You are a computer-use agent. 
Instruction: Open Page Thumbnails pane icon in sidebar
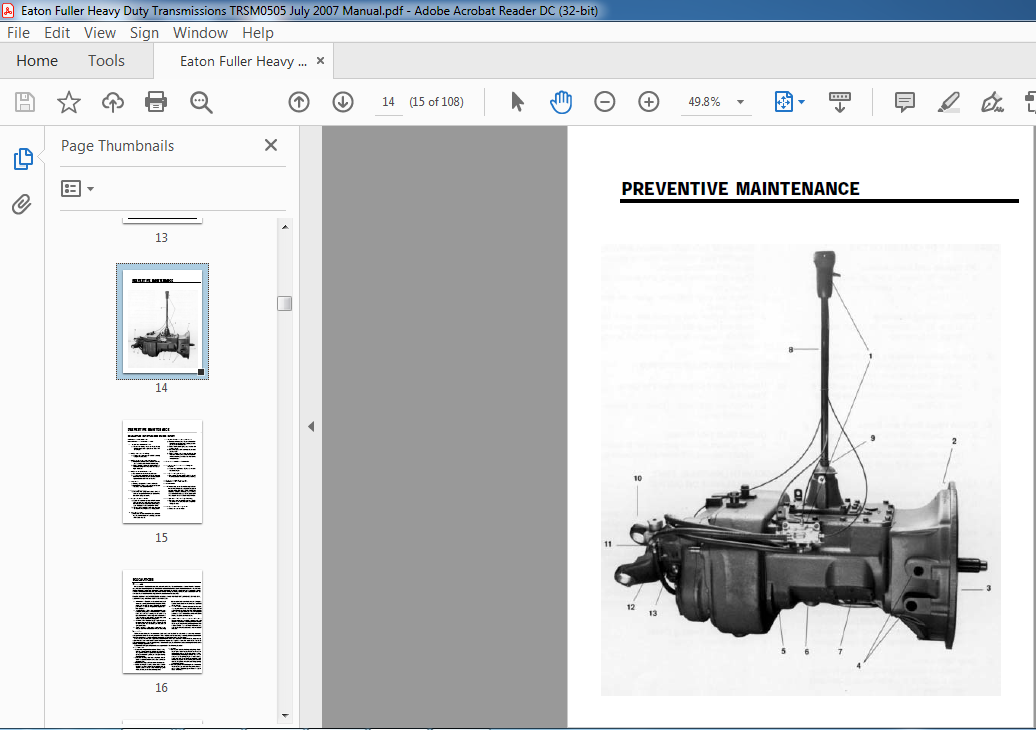(22, 159)
